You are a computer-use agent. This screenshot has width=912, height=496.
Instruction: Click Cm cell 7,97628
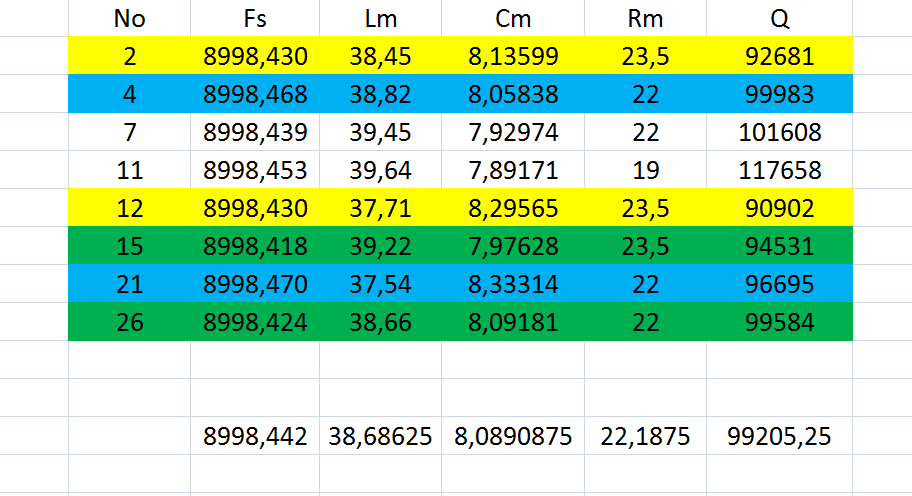pos(513,246)
